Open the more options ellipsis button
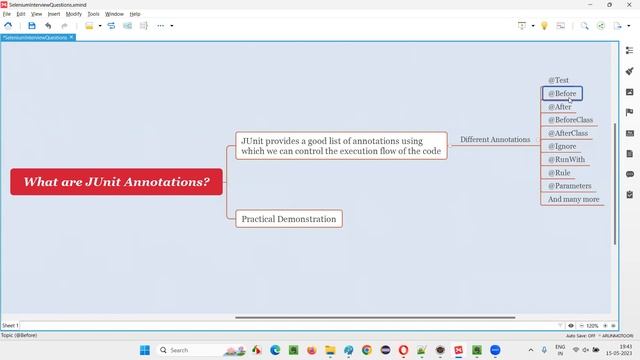The image size is (640, 360). [160, 26]
